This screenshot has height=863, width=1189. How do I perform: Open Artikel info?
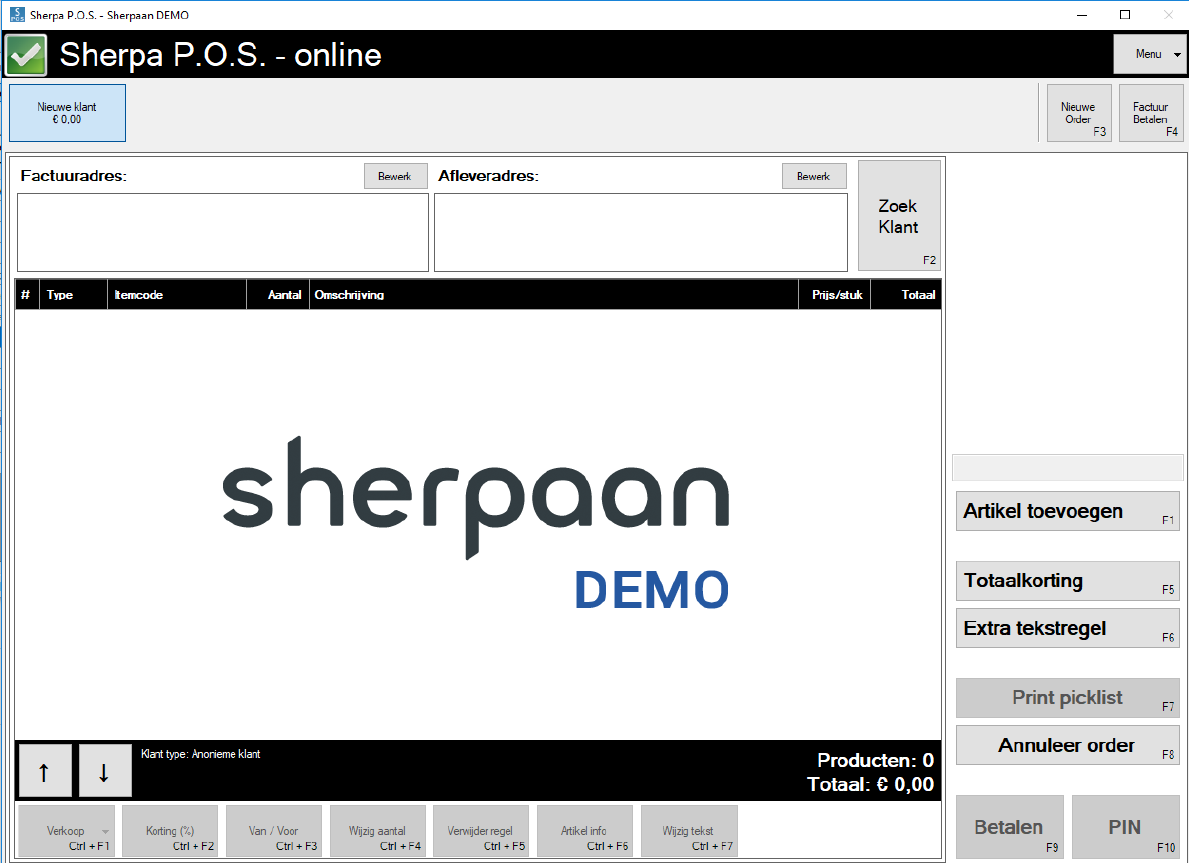585,831
